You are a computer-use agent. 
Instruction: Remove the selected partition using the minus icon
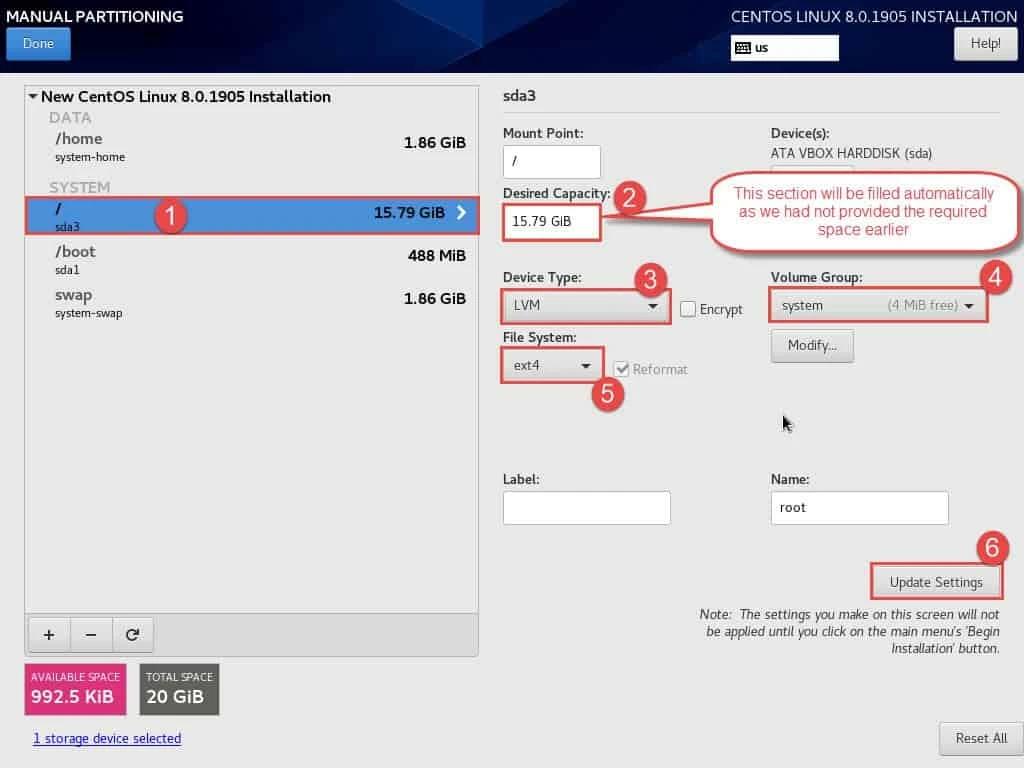click(91, 634)
